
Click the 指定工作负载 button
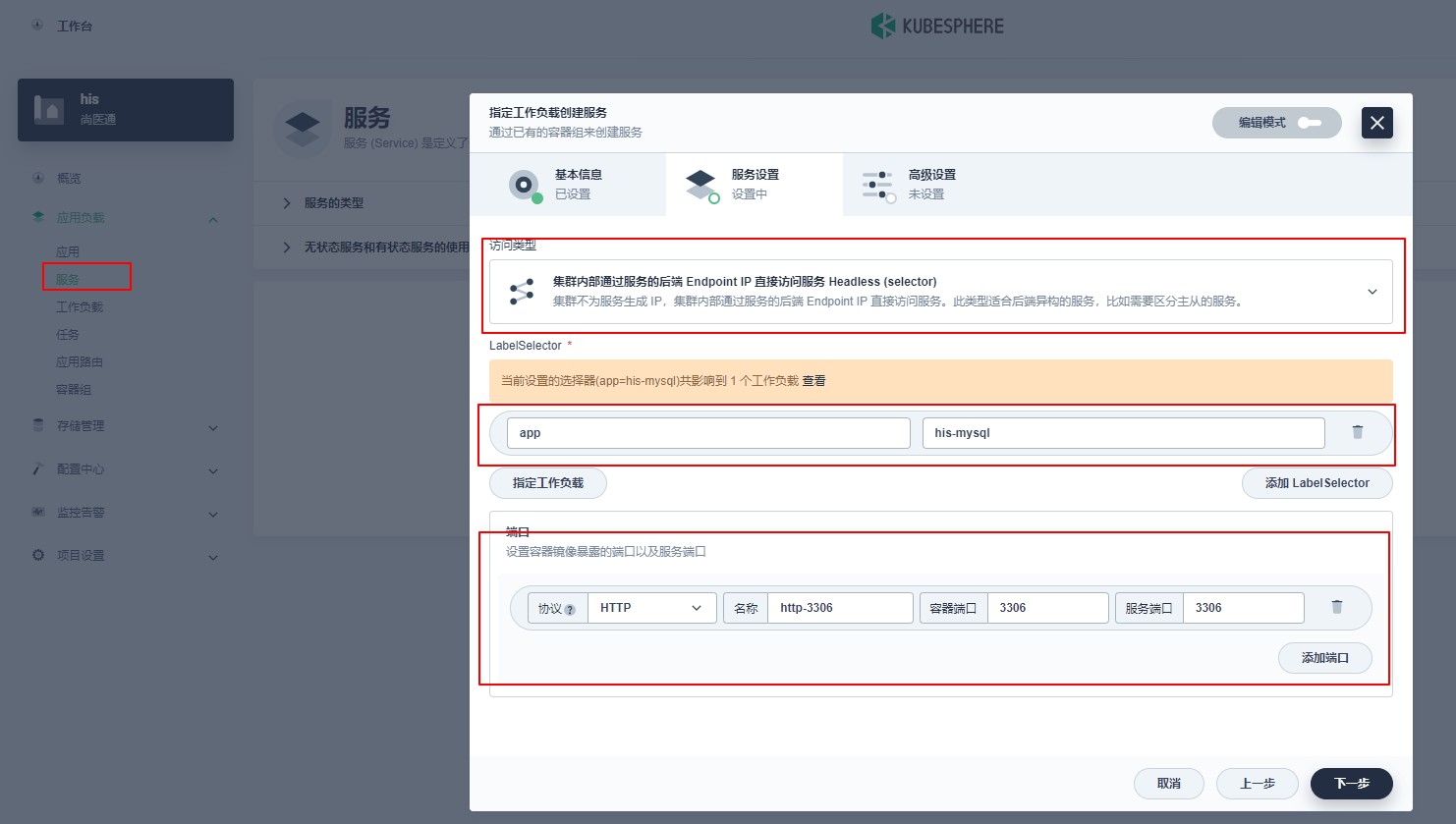pos(547,483)
